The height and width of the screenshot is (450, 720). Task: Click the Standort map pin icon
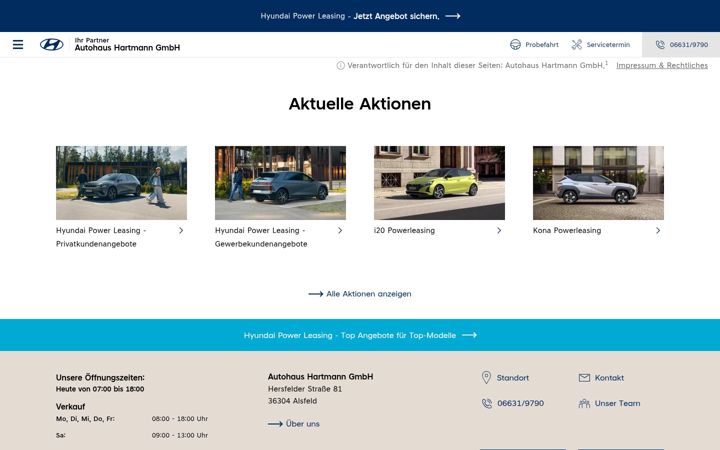[486, 377]
